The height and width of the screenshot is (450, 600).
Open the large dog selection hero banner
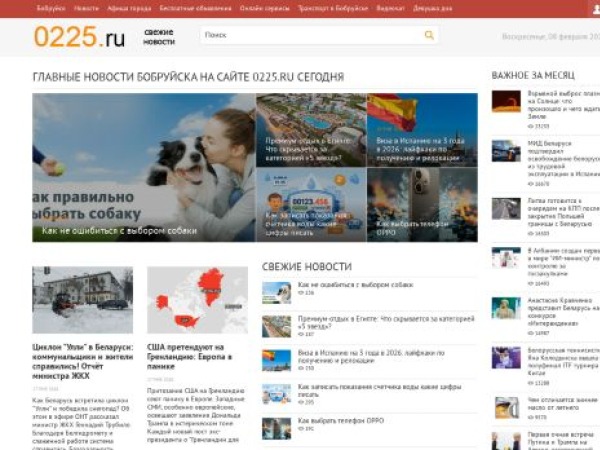(143, 167)
